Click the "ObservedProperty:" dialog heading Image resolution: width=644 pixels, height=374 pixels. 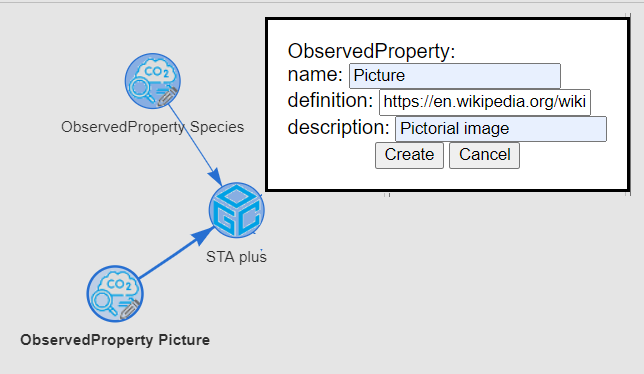pos(371,51)
